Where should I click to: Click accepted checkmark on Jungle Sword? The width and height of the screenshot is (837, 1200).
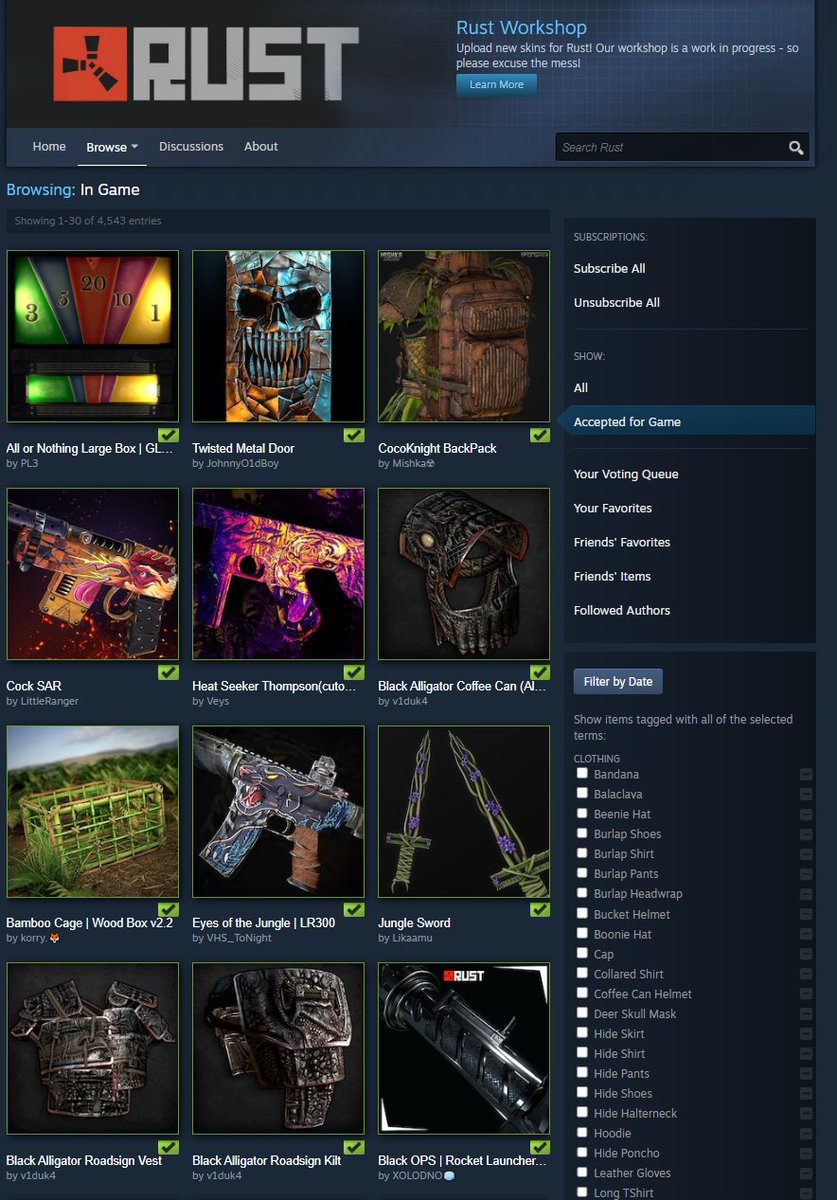[540, 910]
